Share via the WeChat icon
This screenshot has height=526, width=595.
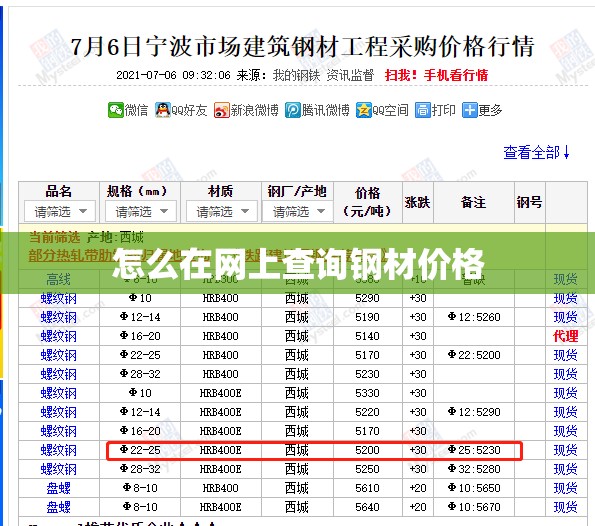tap(115, 110)
